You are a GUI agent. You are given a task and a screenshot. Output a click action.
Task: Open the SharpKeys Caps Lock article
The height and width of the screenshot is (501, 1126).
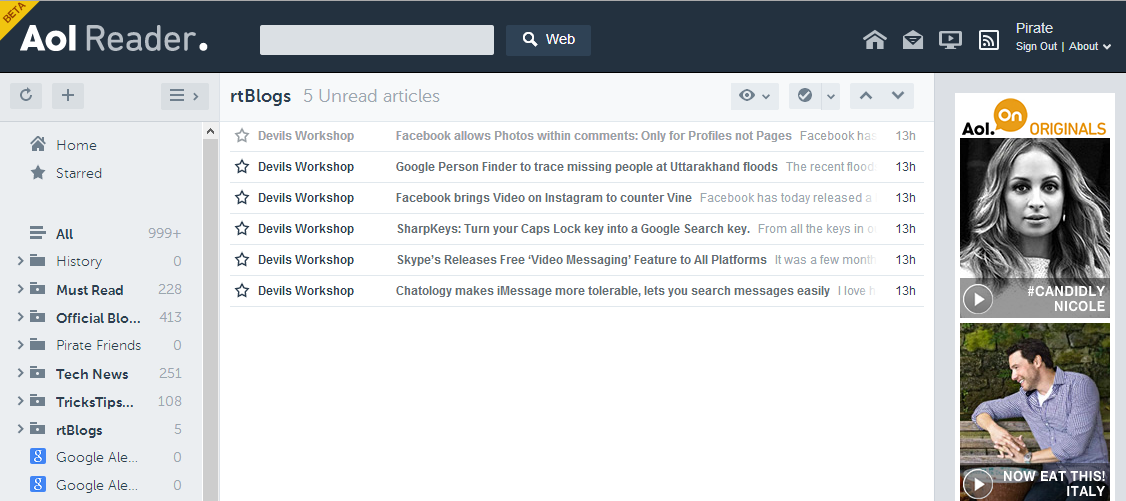(573, 228)
